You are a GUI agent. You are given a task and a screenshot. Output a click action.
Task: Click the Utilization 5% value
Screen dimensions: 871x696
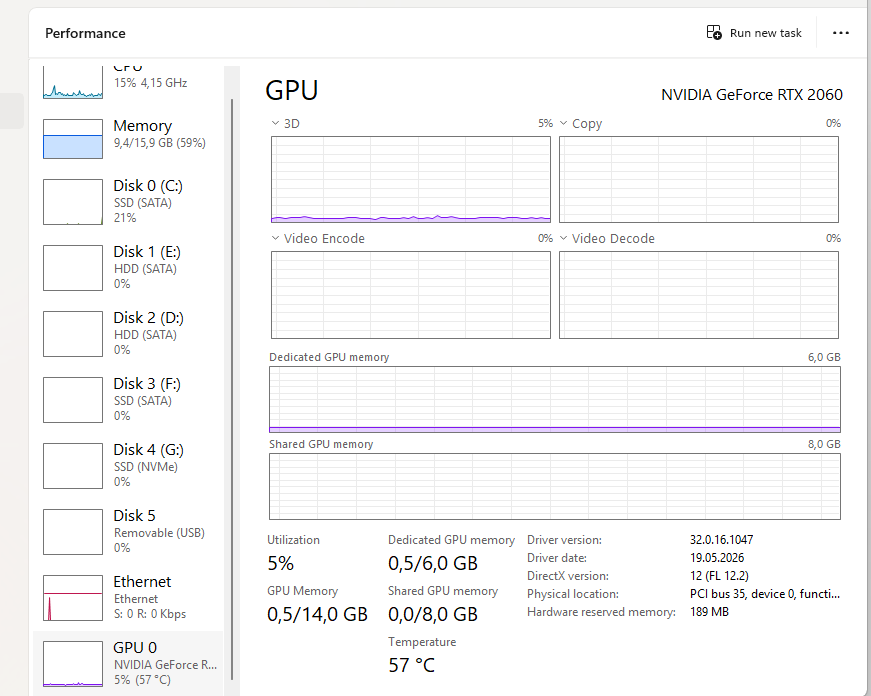coord(281,563)
